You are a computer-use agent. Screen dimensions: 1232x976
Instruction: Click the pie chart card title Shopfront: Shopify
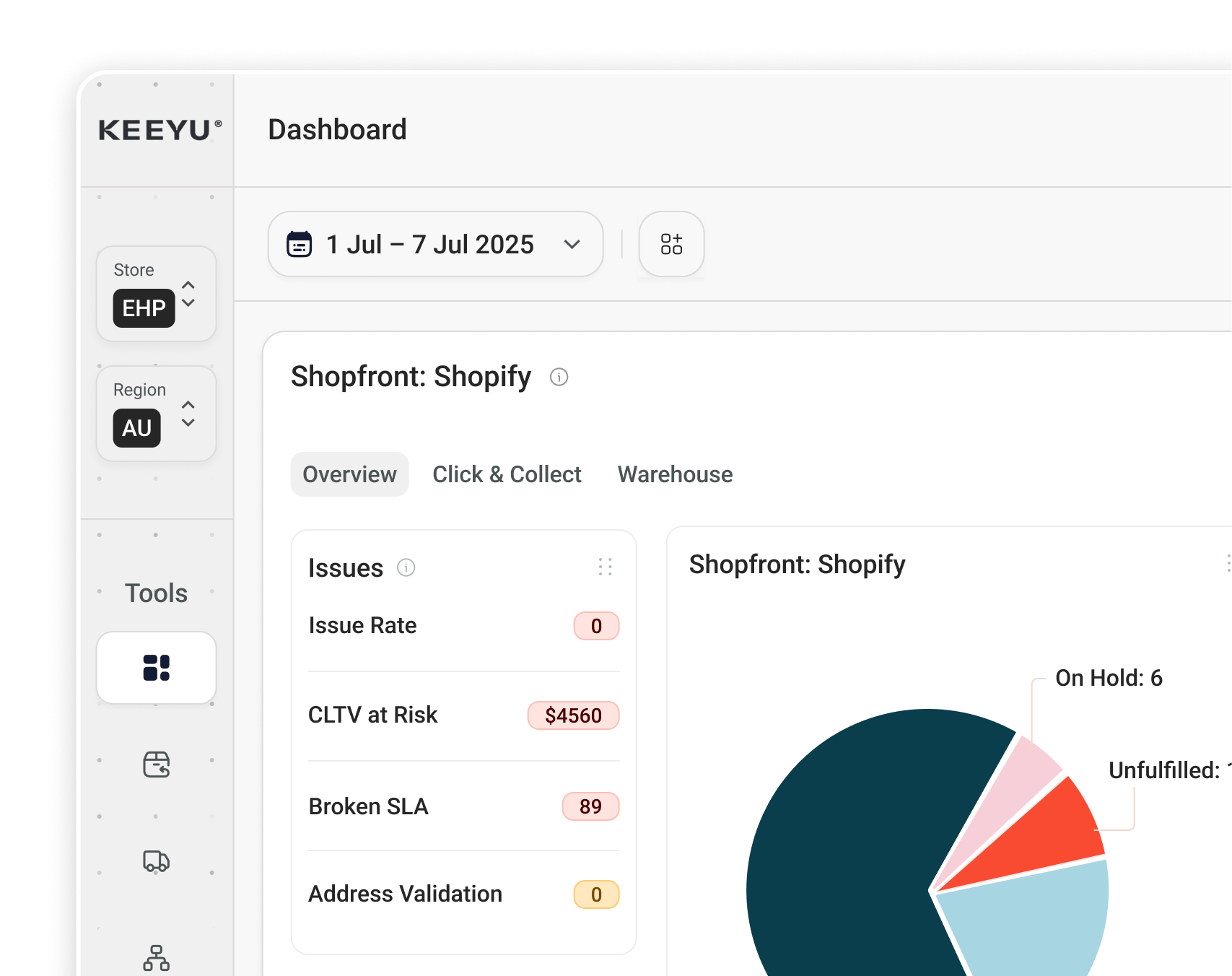click(x=797, y=565)
